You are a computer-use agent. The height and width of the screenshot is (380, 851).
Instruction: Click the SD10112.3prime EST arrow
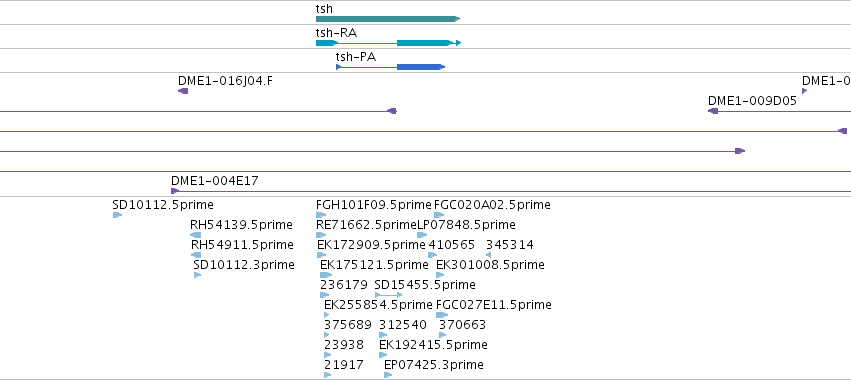198,275
